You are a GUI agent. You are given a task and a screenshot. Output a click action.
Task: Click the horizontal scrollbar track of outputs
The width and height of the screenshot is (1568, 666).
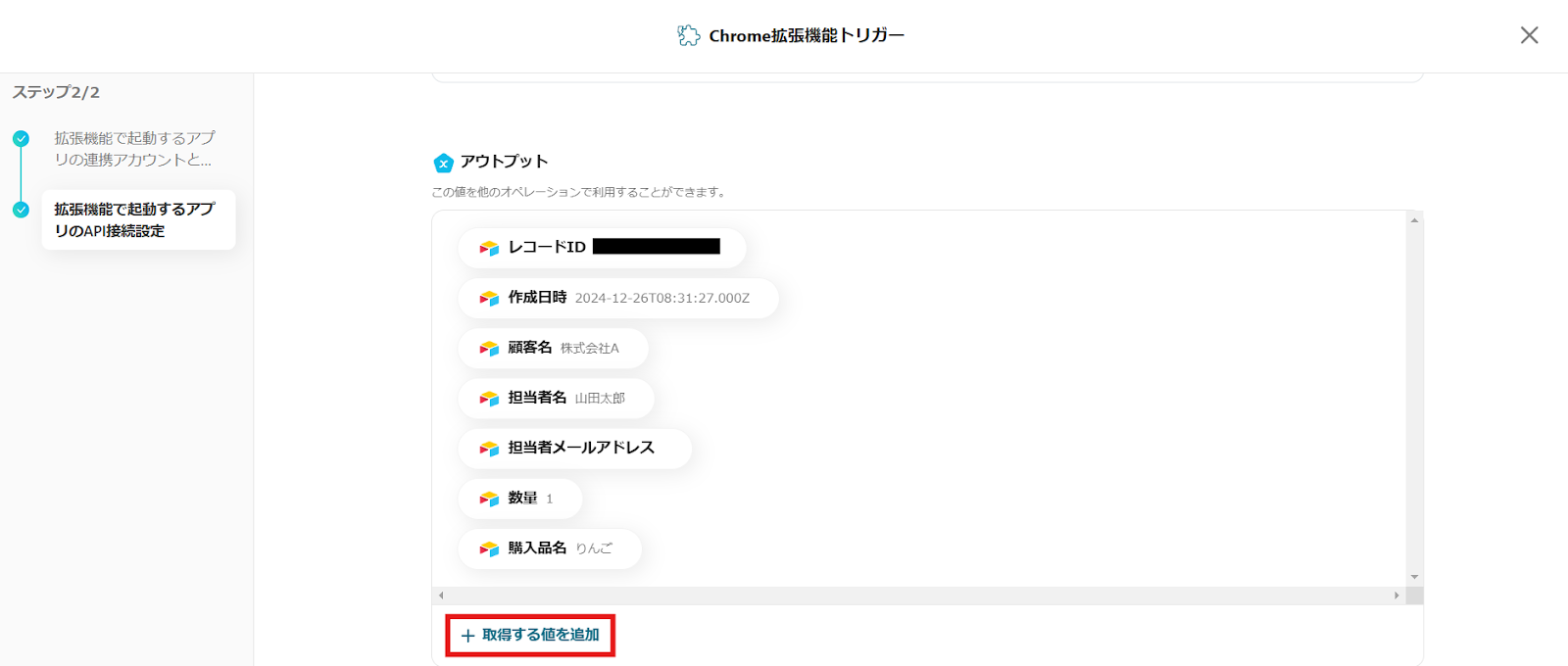pos(918,595)
